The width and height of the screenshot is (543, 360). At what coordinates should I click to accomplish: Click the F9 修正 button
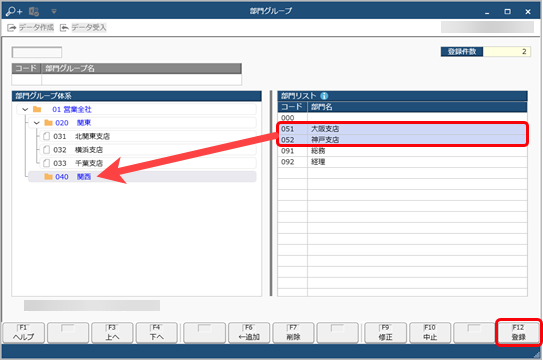pyautogui.click(x=385, y=333)
